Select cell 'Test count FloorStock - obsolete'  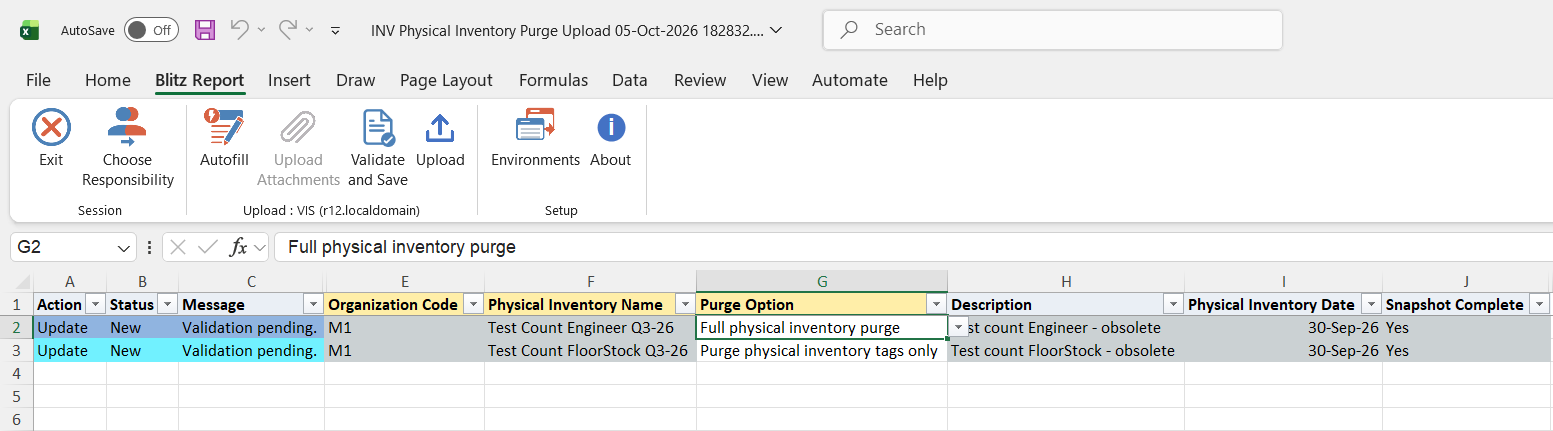pos(1066,351)
